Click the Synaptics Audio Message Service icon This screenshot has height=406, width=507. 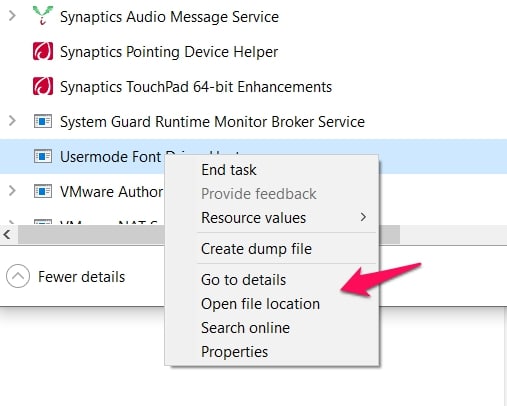coord(43,16)
